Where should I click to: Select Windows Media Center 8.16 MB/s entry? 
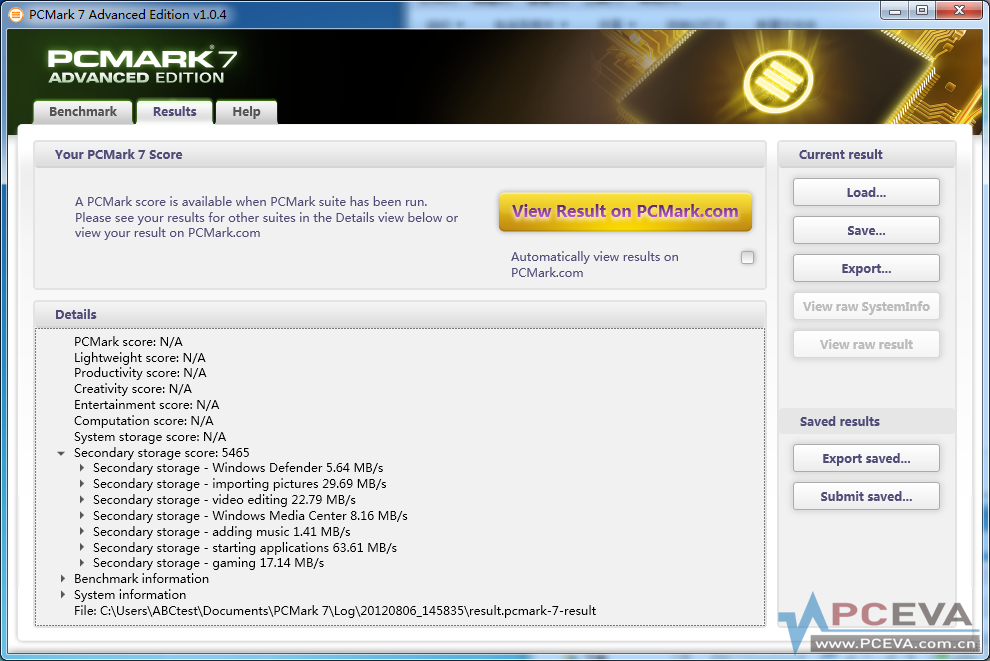(250, 515)
